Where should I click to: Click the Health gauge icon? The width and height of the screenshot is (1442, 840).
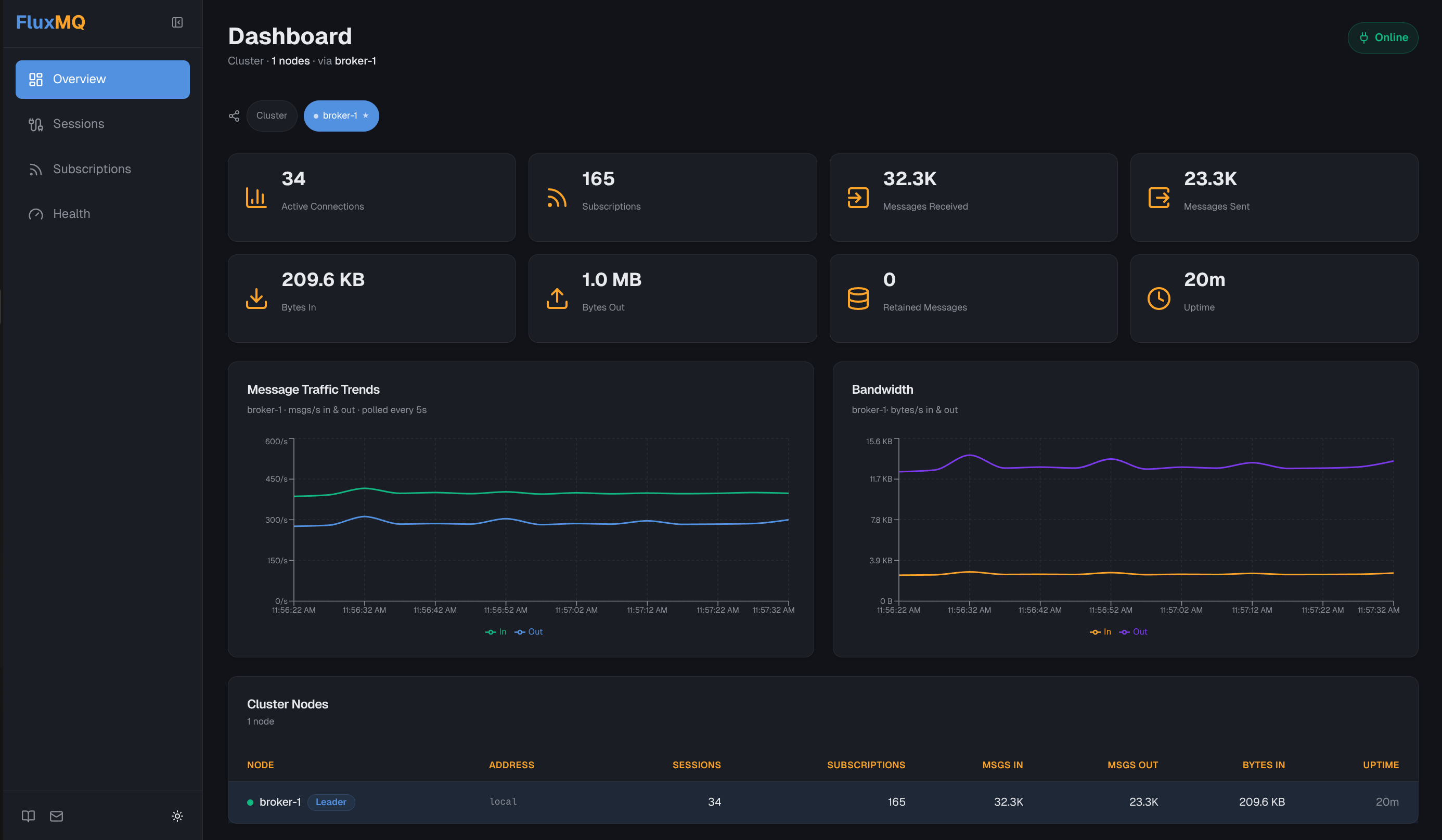(36, 214)
